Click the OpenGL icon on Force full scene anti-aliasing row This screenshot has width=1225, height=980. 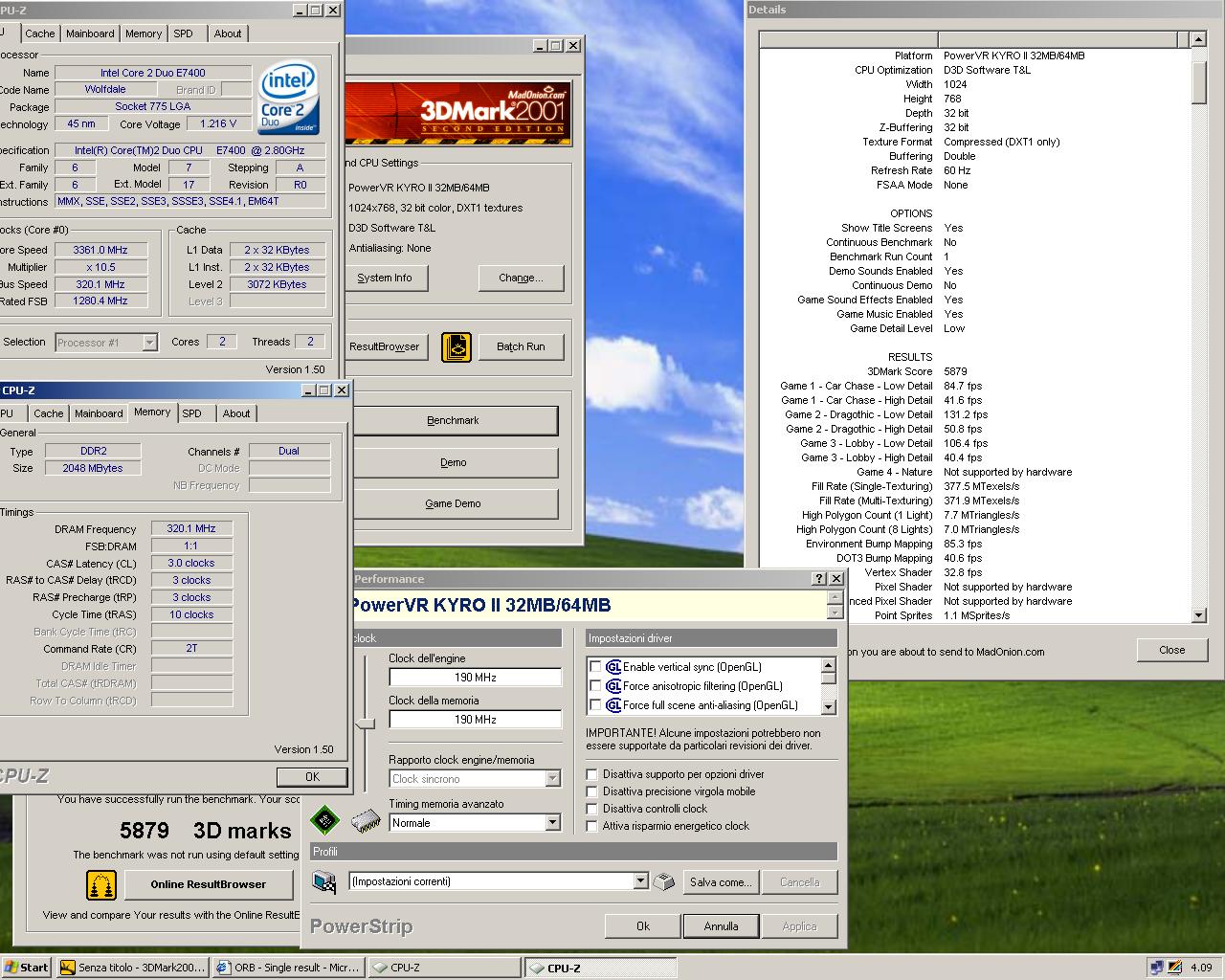613,705
